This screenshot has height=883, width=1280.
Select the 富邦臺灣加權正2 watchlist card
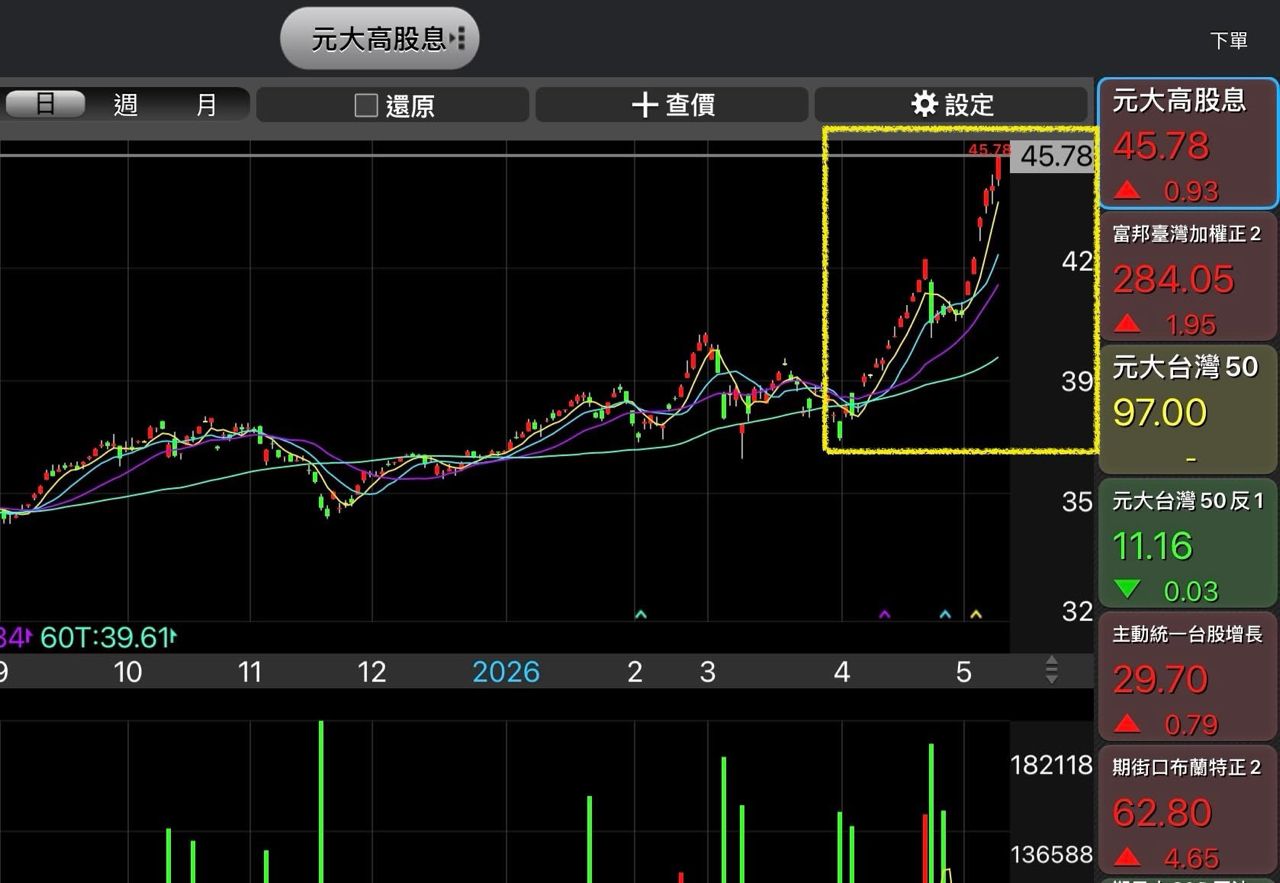(1188, 277)
